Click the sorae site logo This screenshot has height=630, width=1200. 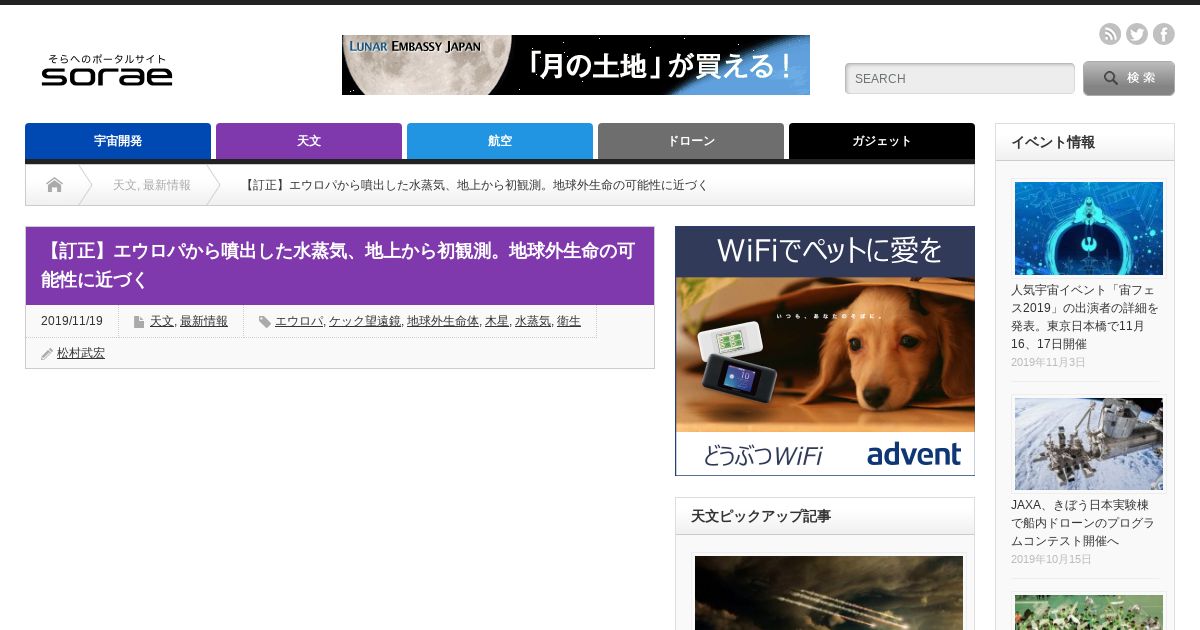(107, 70)
